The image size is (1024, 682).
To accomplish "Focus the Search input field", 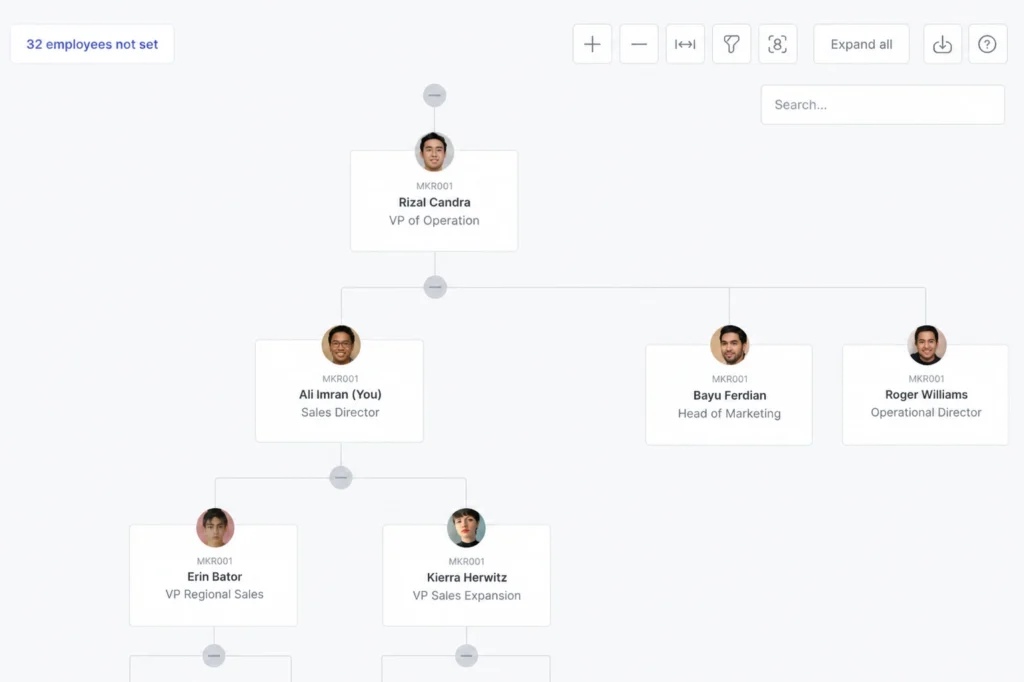I will coord(882,105).
